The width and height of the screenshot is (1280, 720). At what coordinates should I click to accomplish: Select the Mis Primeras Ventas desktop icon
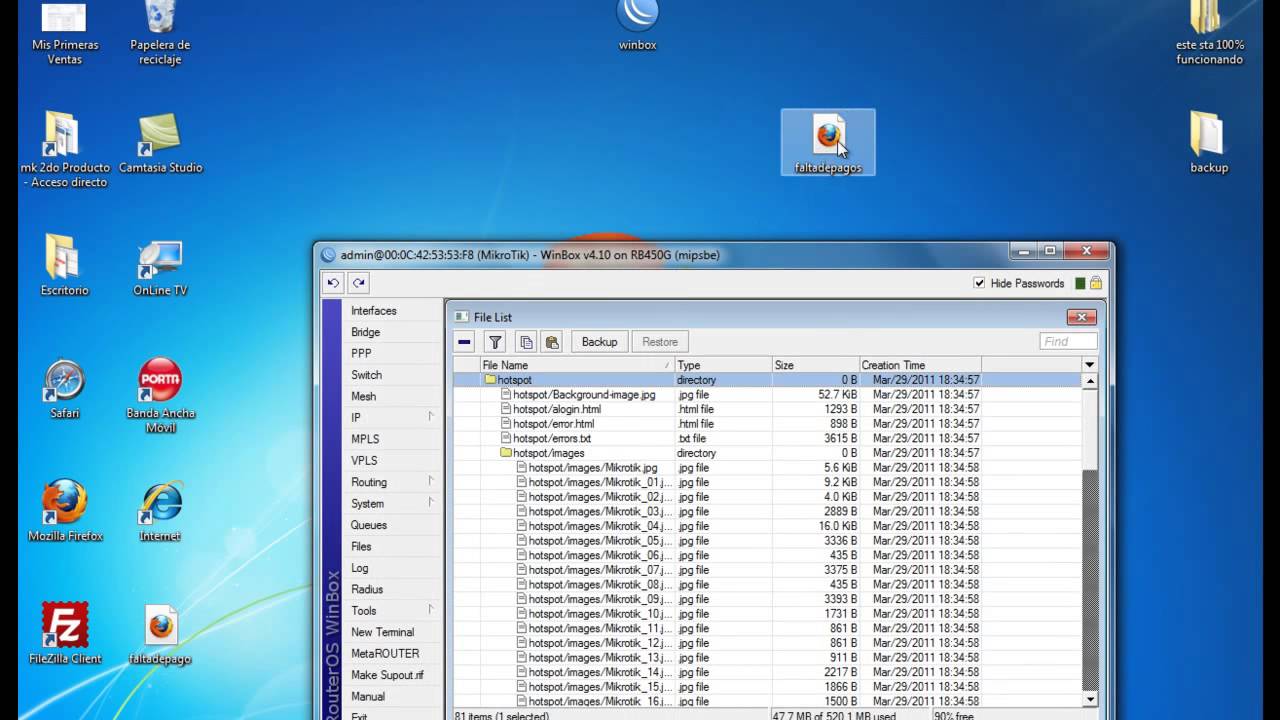65,33
